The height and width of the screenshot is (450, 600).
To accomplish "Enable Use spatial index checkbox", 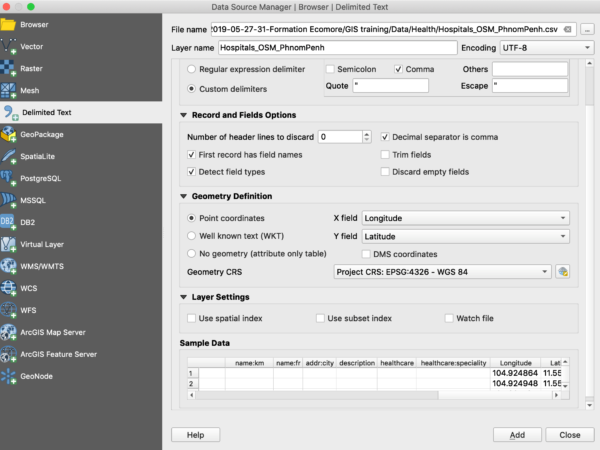I will click(191, 318).
